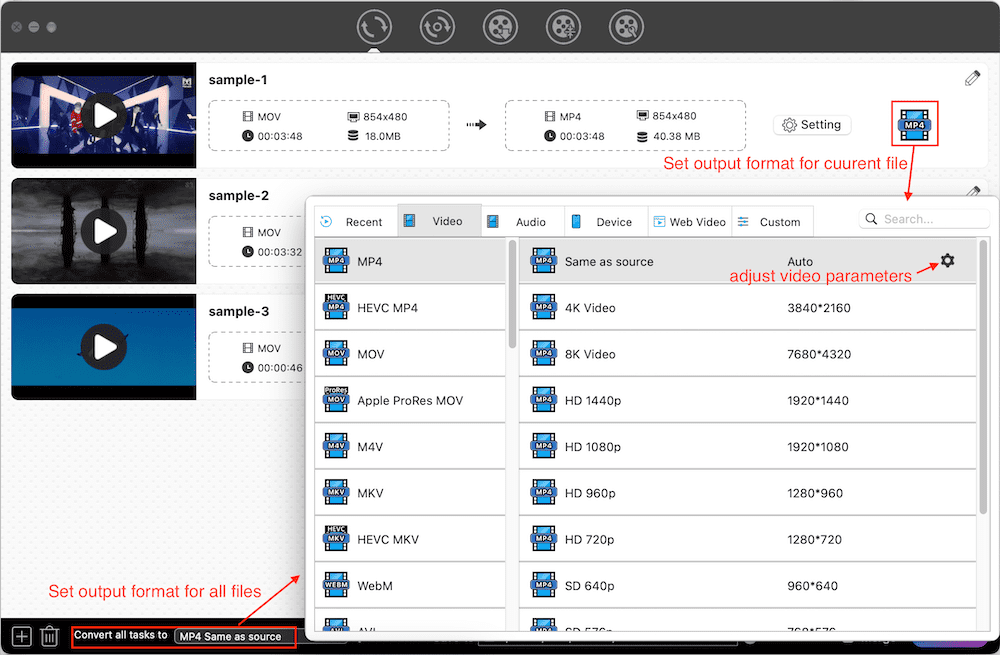Switch to the Audio tab
This screenshot has width=1000, height=655.
(523, 221)
